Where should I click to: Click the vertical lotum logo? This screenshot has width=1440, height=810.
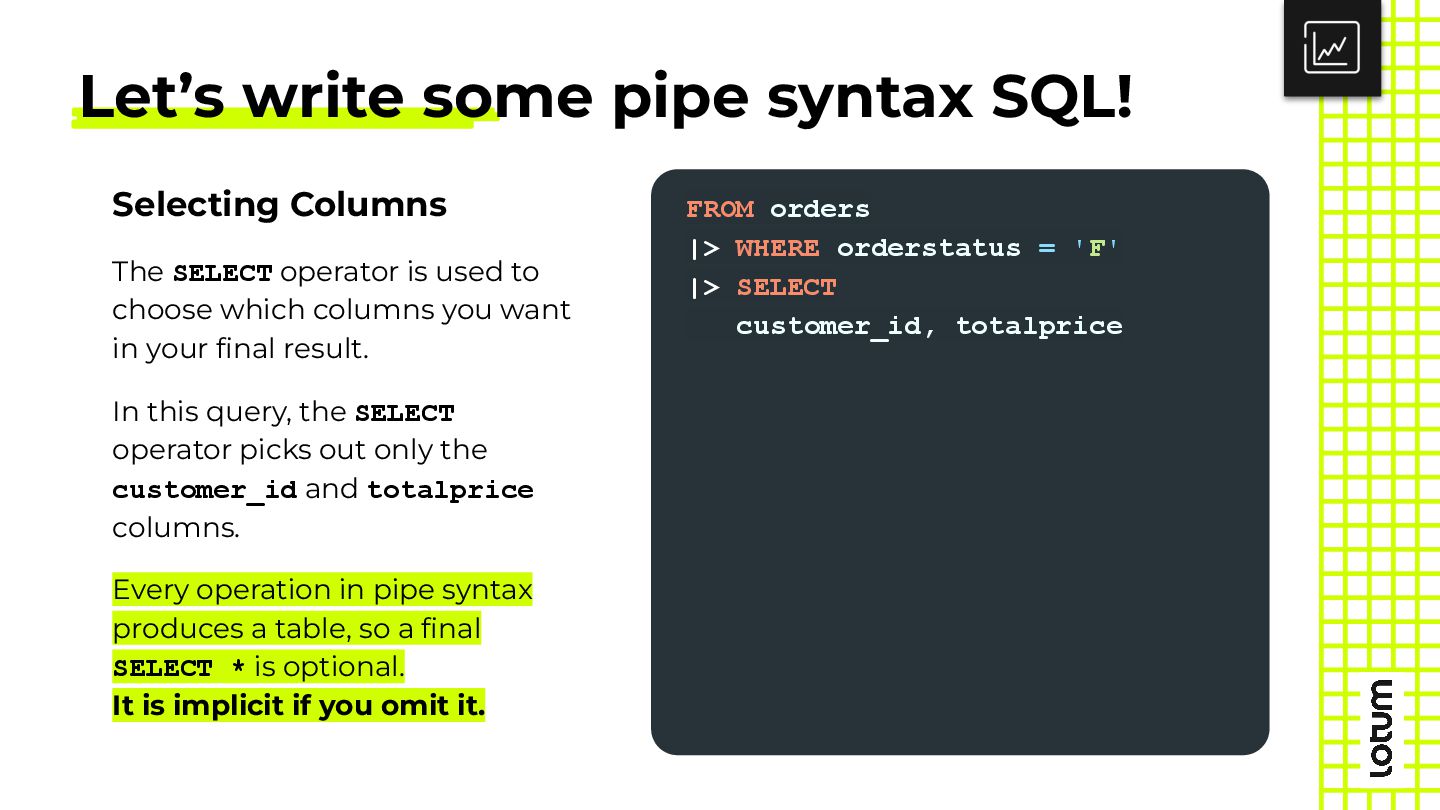1381,728
